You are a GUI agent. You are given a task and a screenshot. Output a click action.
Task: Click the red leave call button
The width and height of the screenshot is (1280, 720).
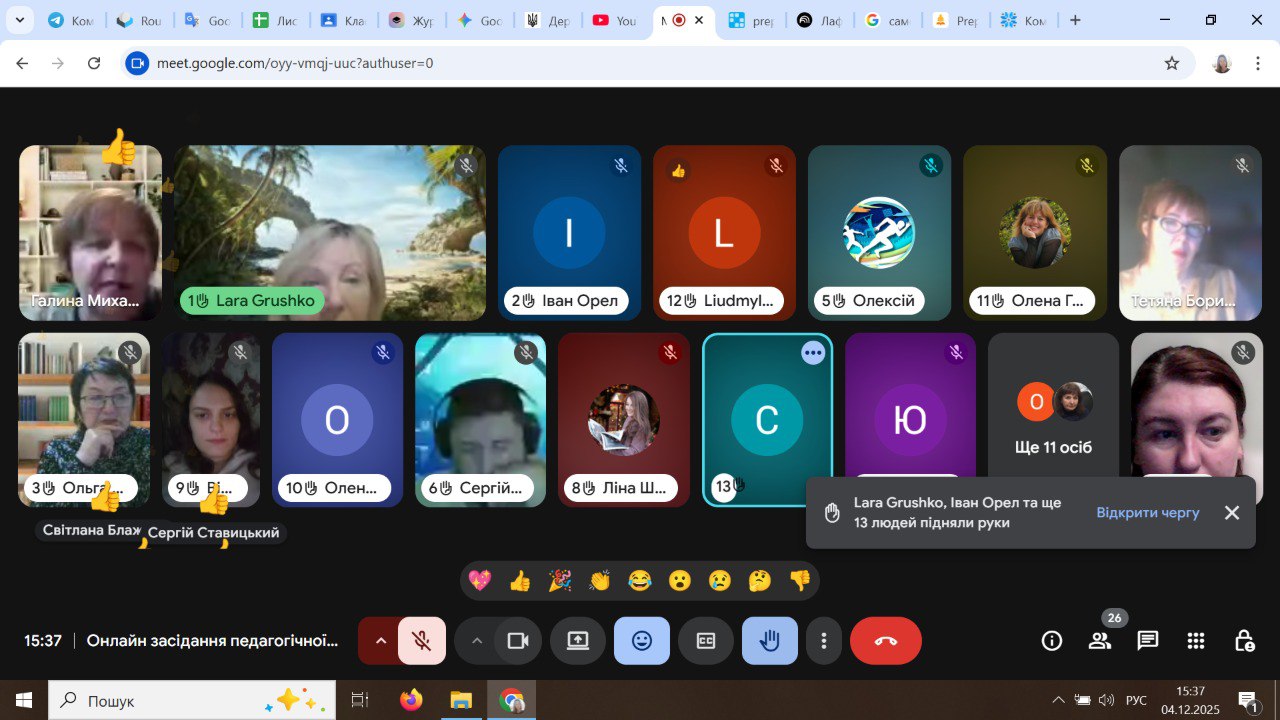(885, 641)
